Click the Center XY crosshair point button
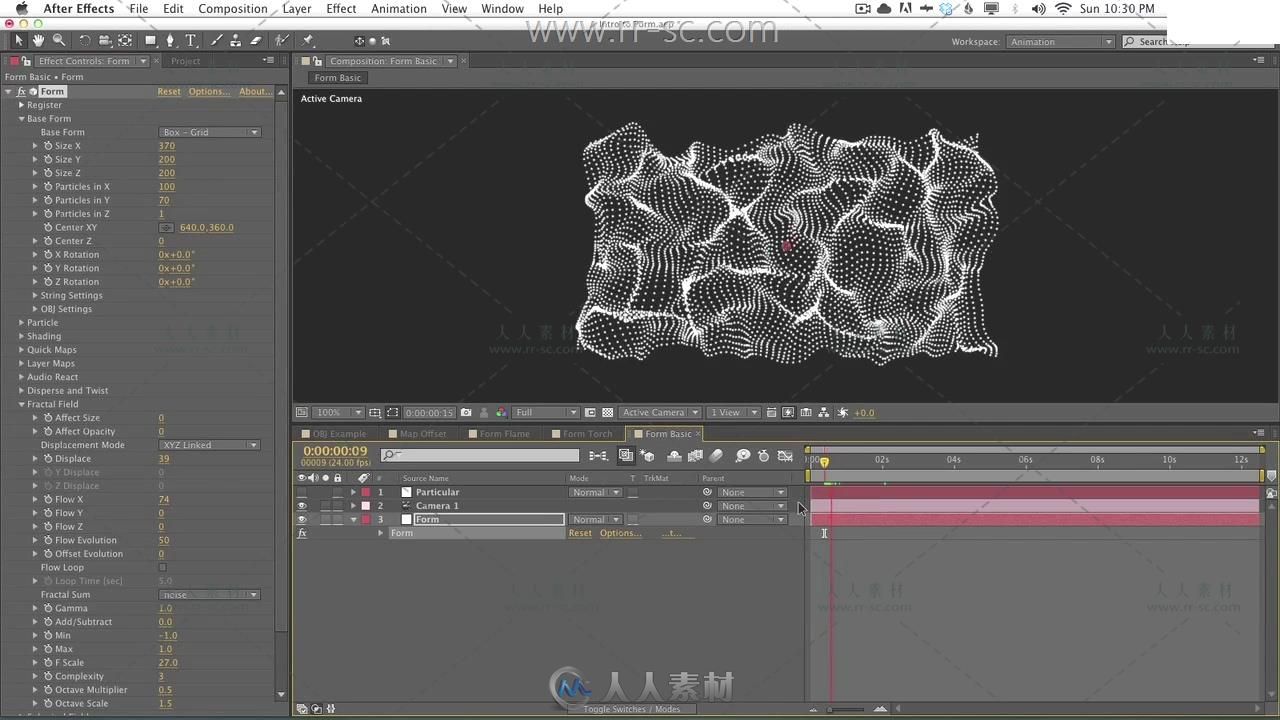 click(166, 227)
